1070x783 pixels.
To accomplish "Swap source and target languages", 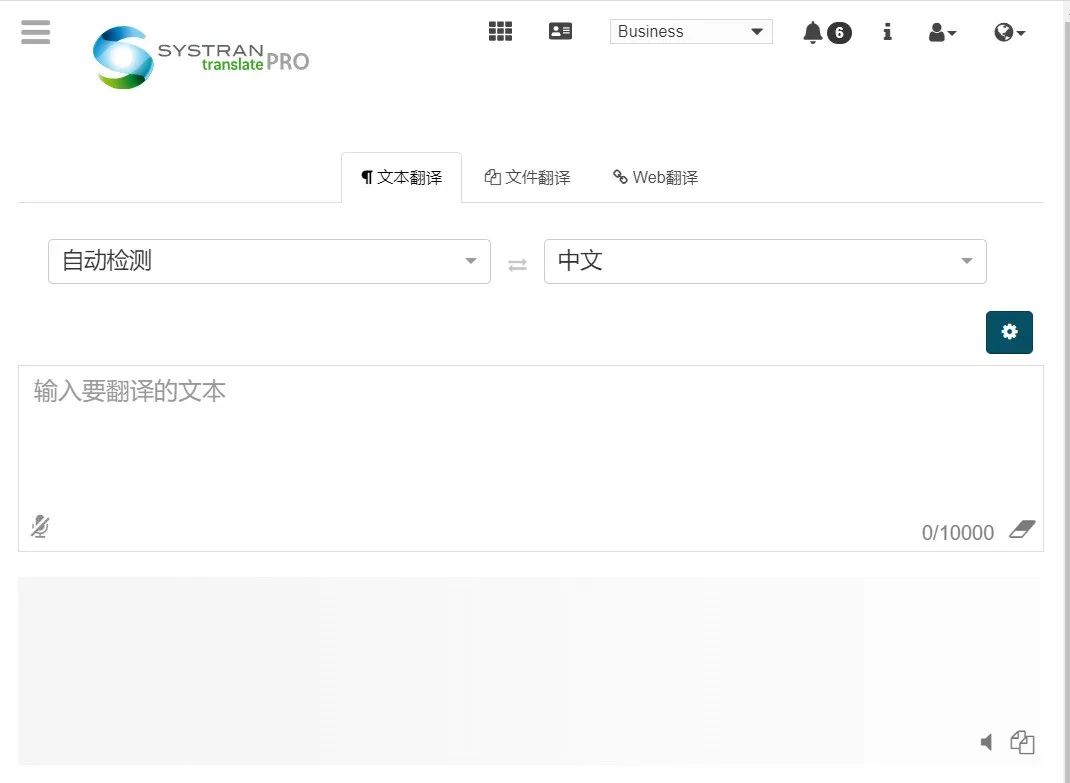I will pyautogui.click(x=517, y=264).
